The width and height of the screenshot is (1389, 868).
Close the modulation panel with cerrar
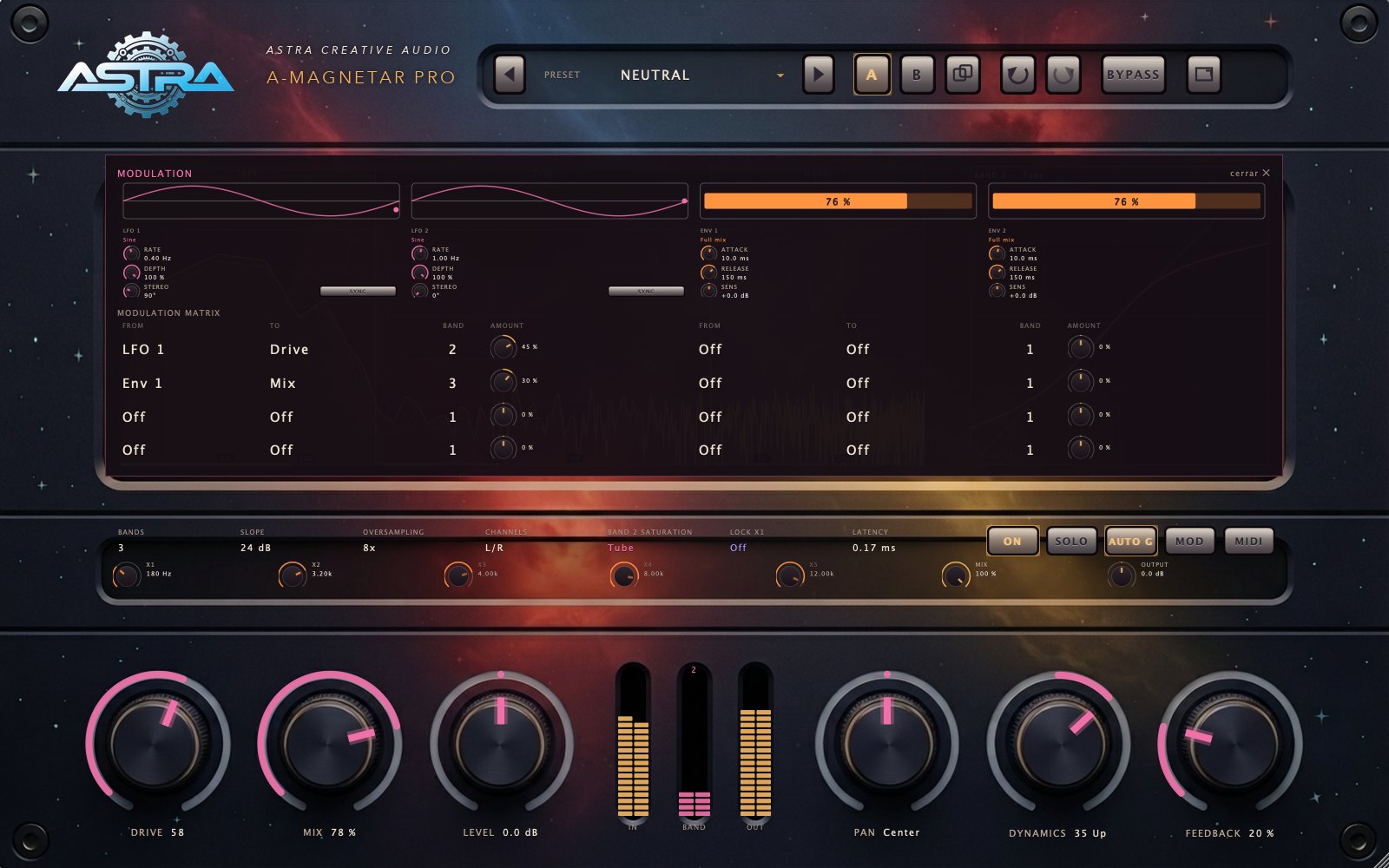coord(1250,173)
